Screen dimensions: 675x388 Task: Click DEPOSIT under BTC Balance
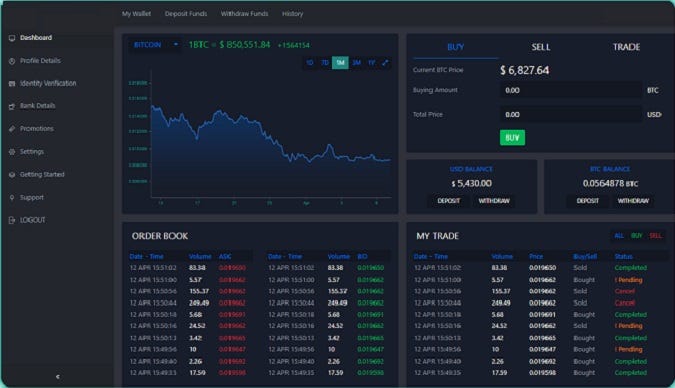[x=588, y=201]
